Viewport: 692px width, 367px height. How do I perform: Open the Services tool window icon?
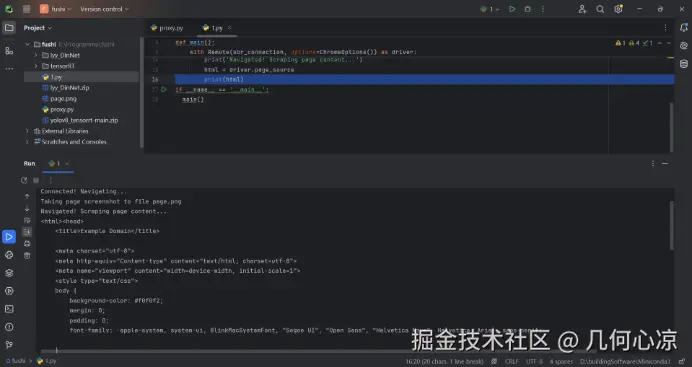click(x=9, y=291)
